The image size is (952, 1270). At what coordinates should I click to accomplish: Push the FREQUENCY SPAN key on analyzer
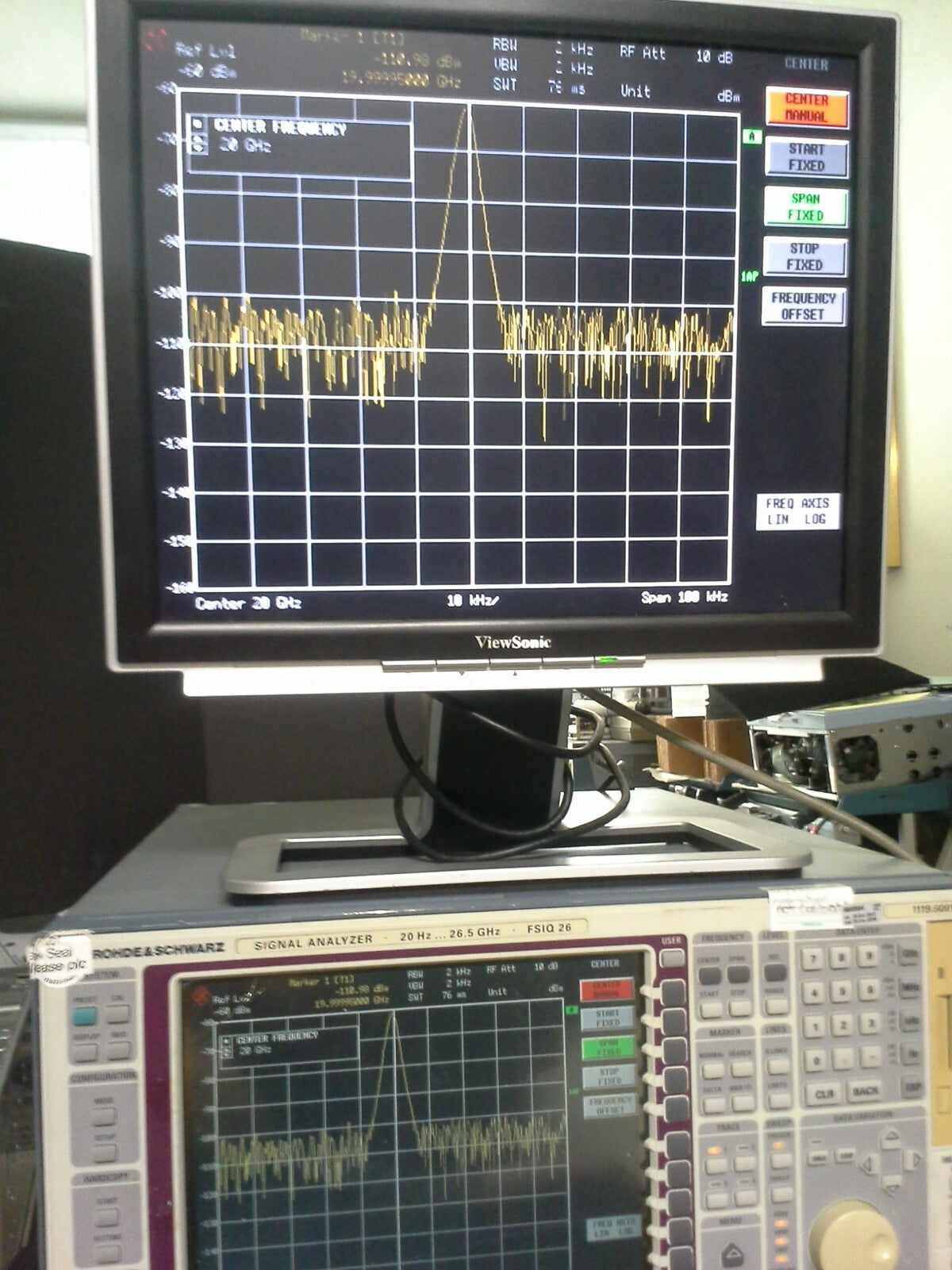[738, 974]
